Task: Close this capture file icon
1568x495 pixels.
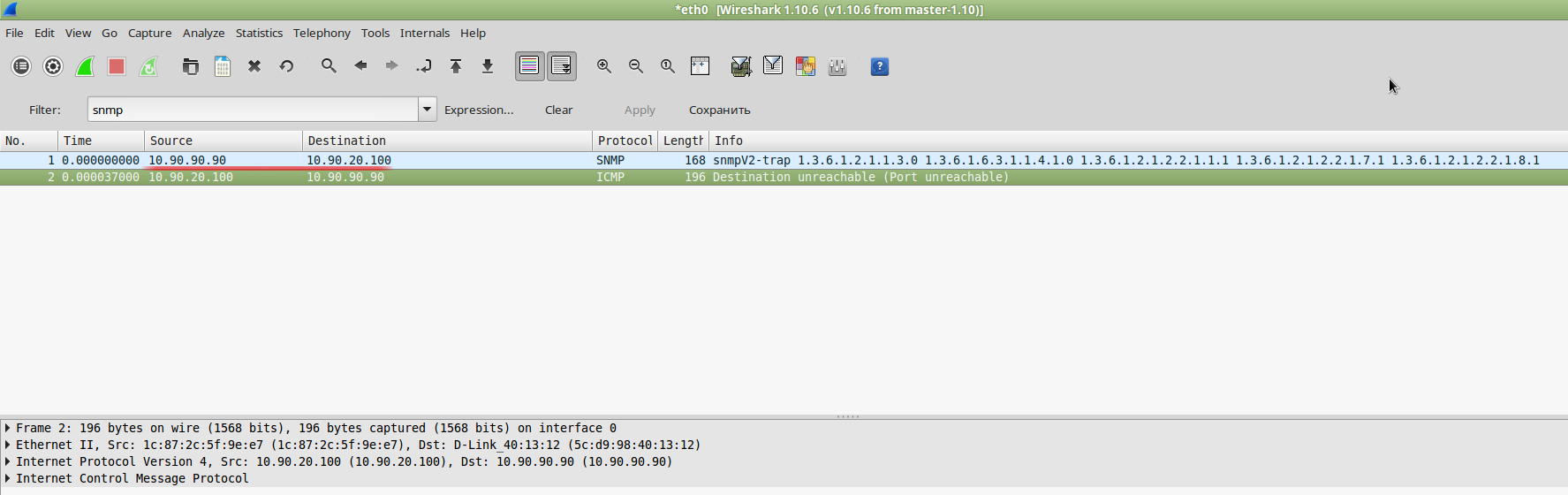Action: [254, 66]
